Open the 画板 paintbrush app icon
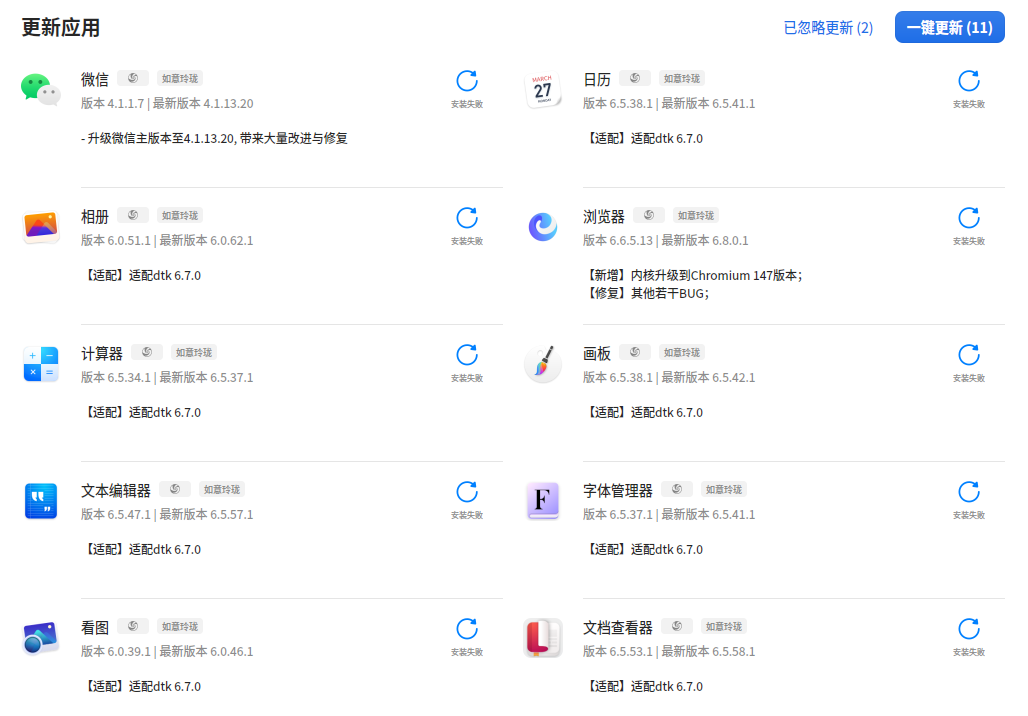This screenshot has width=1028, height=716. pos(543,364)
